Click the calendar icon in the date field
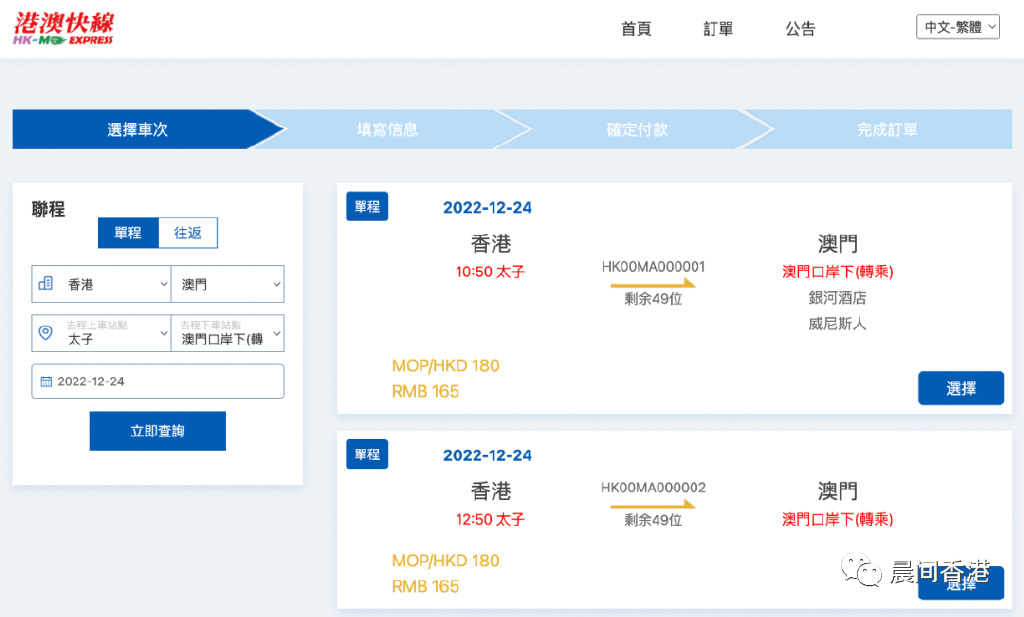Image resolution: width=1024 pixels, height=617 pixels. point(46,381)
